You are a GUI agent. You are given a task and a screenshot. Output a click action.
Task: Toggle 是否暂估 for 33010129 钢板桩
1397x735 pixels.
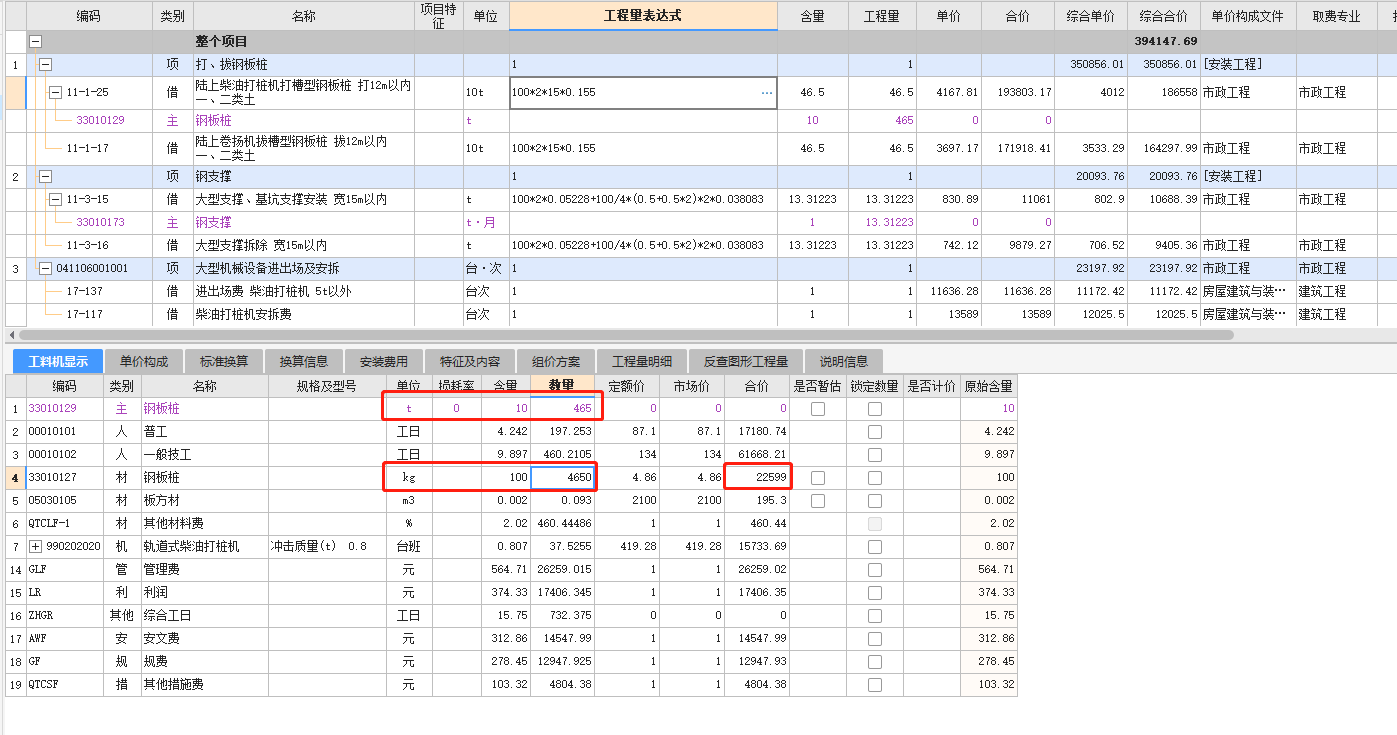(x=818, y=409)
